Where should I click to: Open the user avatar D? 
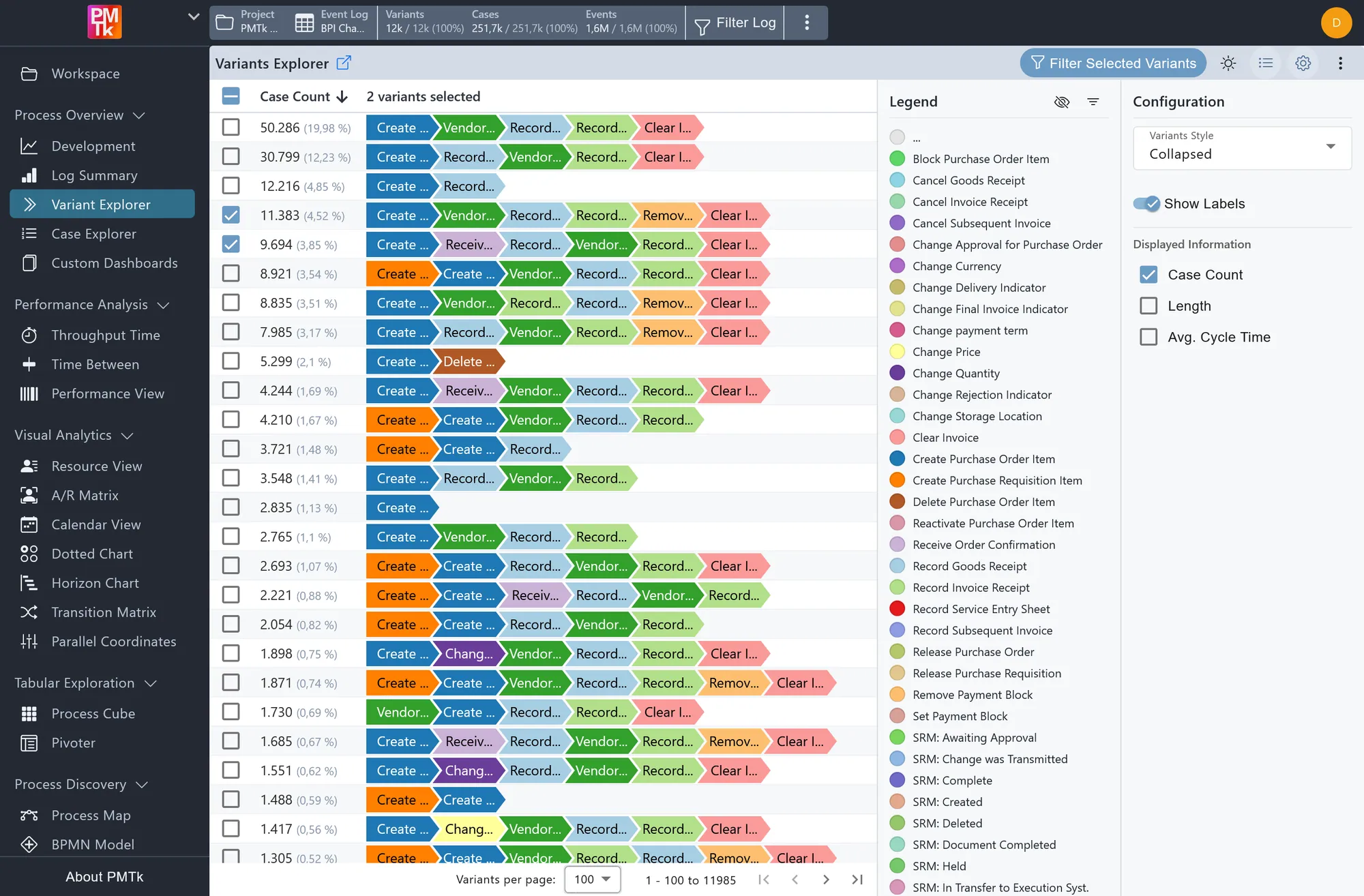click(x=1336, y=23)
